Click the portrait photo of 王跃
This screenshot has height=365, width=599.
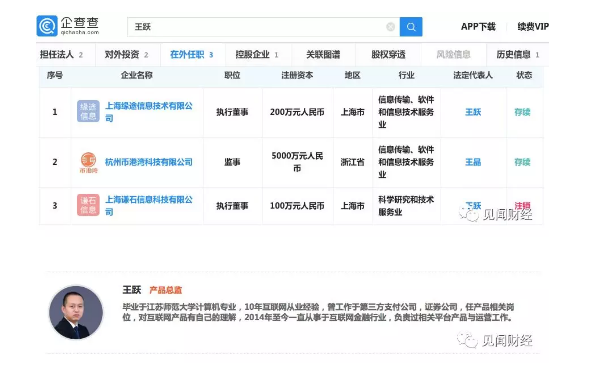(x=76, y=312)
